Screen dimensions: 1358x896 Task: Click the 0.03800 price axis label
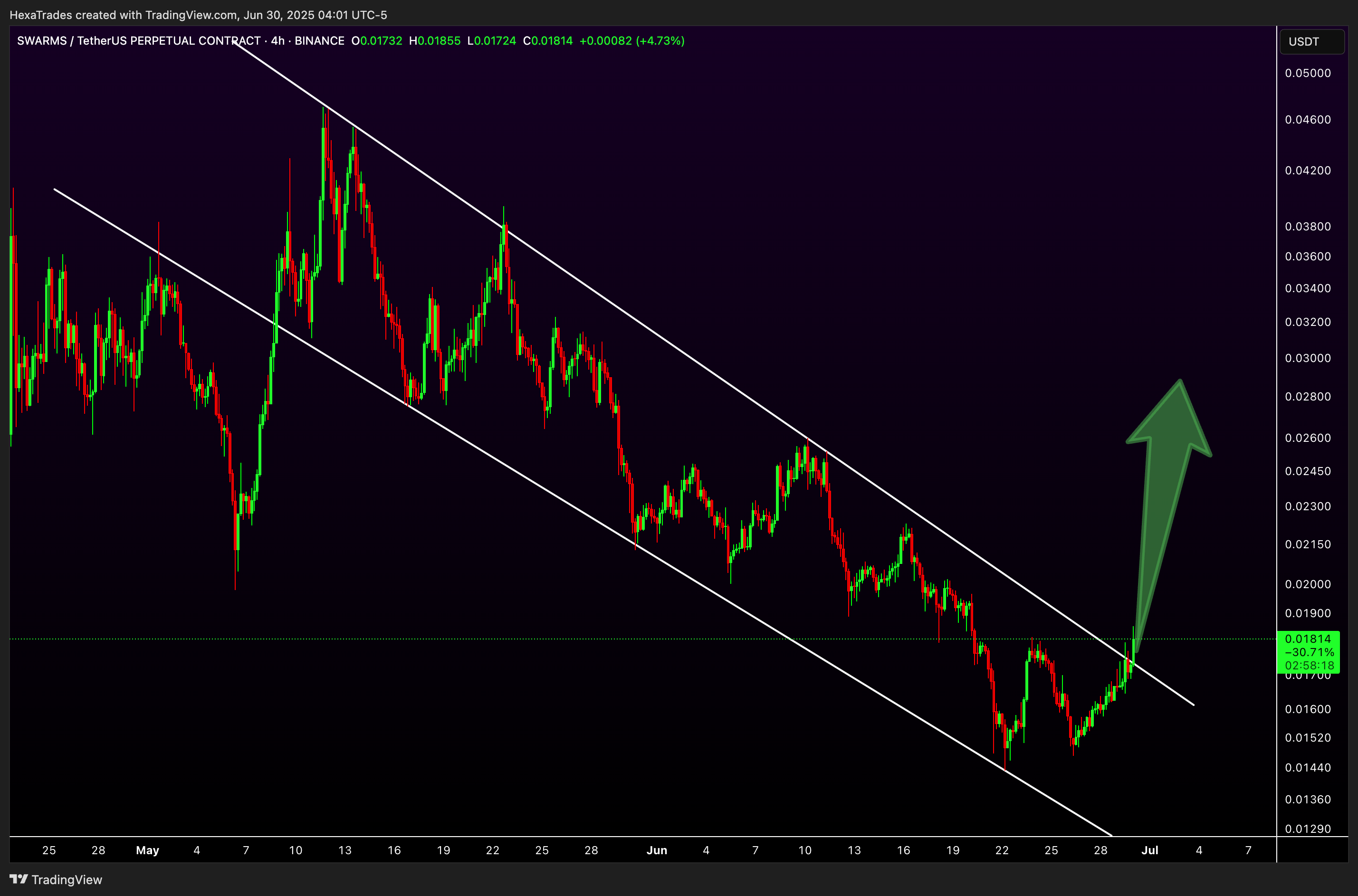1308,226
